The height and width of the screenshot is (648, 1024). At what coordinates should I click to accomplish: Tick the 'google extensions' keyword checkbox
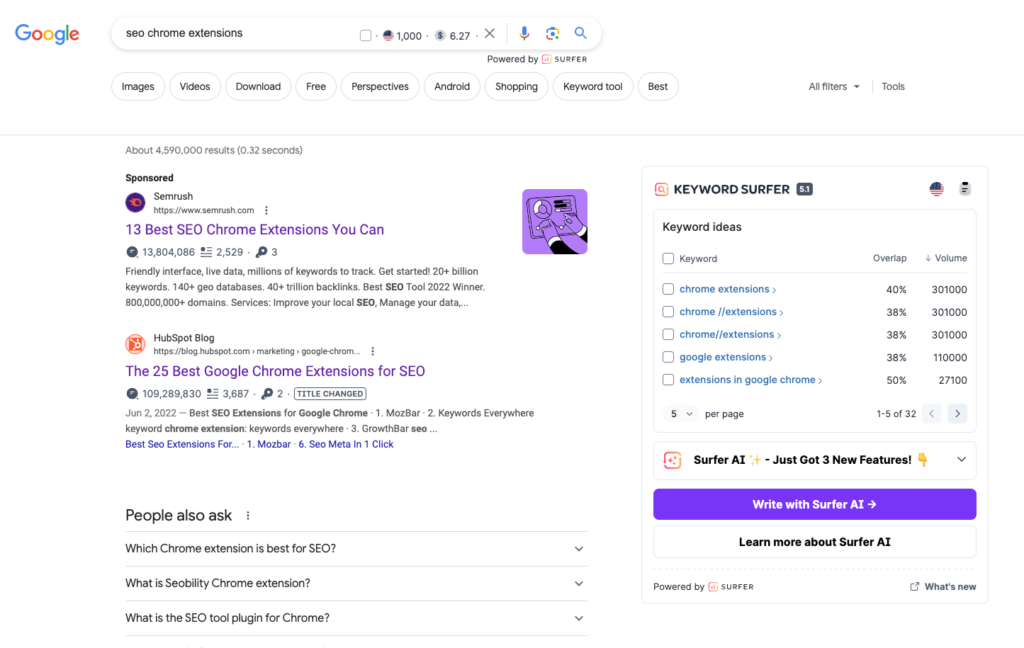(x=668, y=357)
